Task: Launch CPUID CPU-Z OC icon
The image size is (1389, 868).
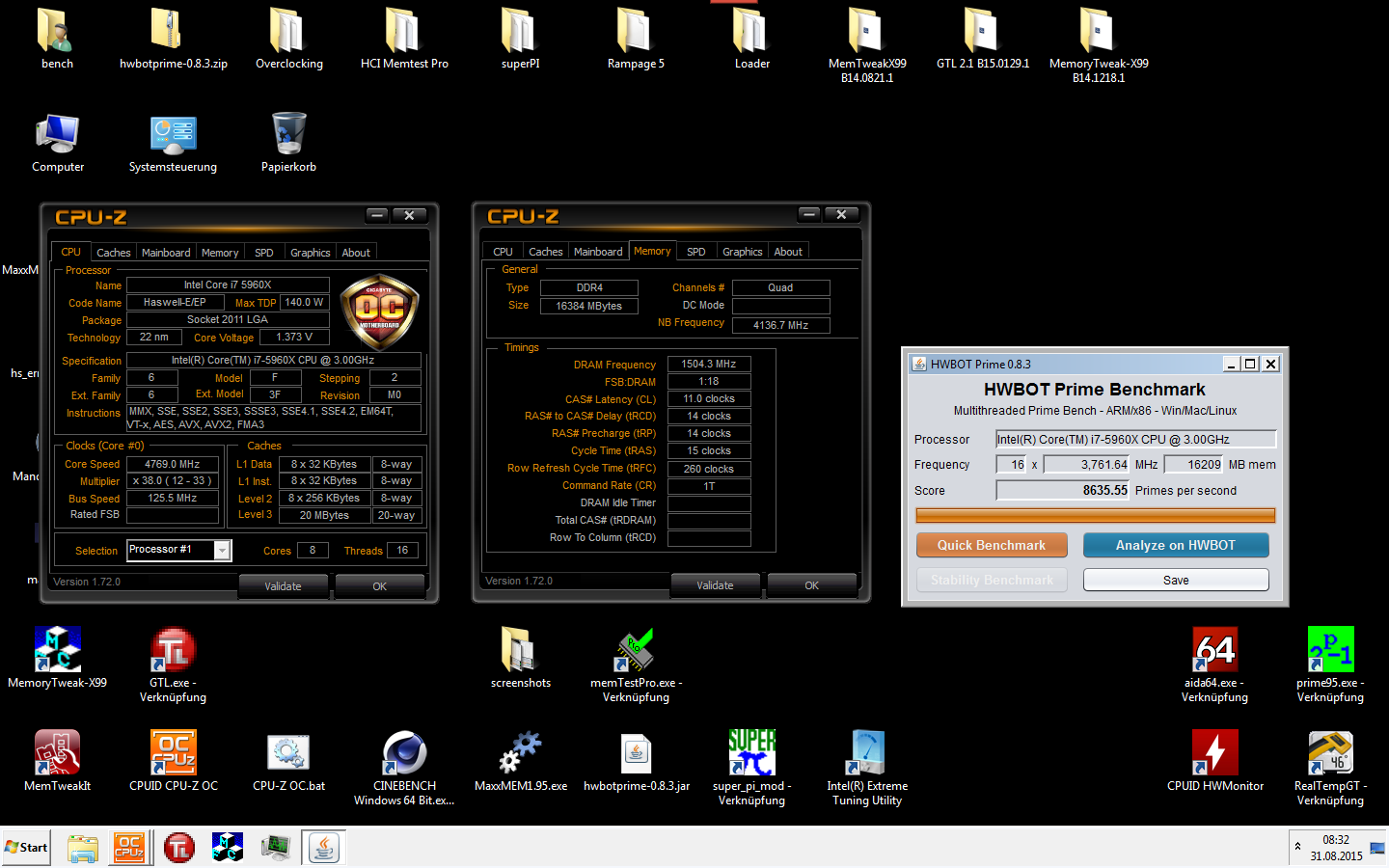Action: [x=174, y=761]
